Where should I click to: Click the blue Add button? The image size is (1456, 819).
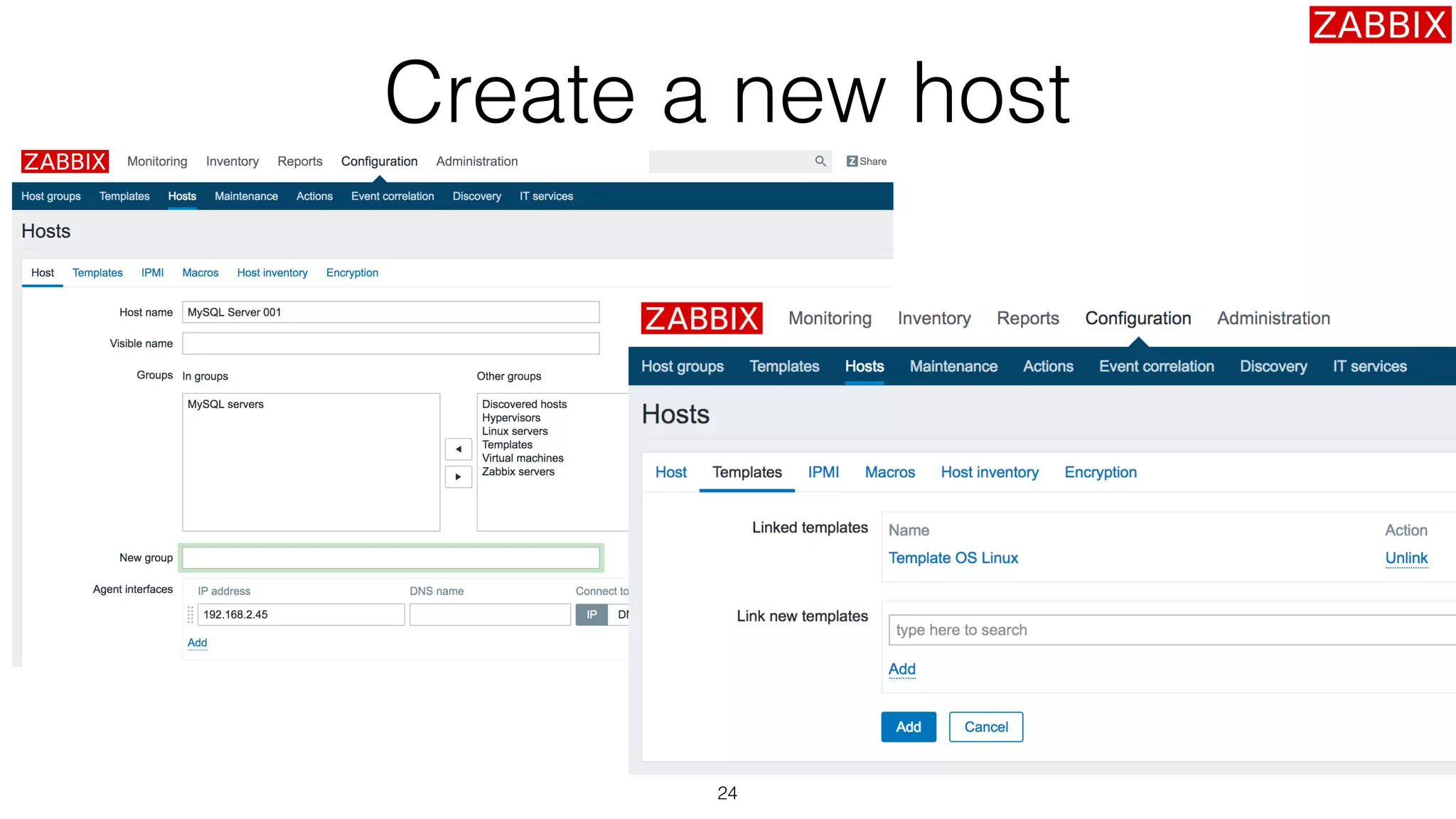(909, 727)
